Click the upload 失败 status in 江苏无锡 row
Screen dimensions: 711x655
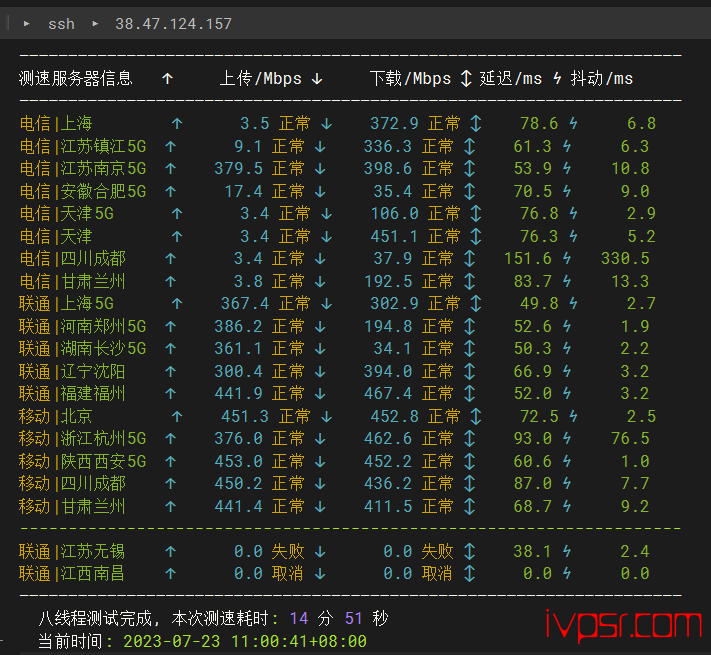(288, 552)
